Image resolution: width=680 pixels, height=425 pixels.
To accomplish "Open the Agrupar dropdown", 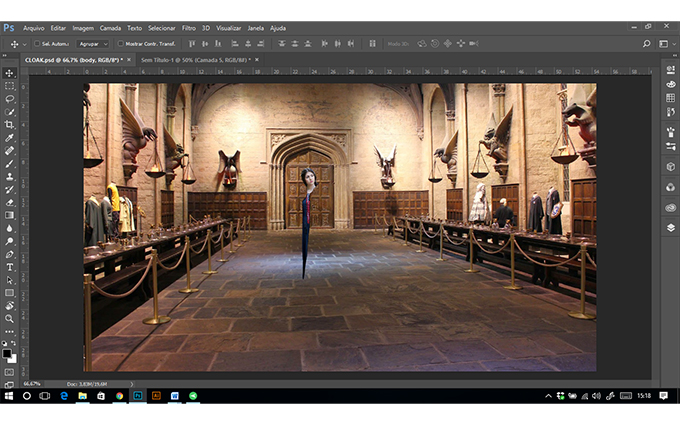I will (92, 44).
